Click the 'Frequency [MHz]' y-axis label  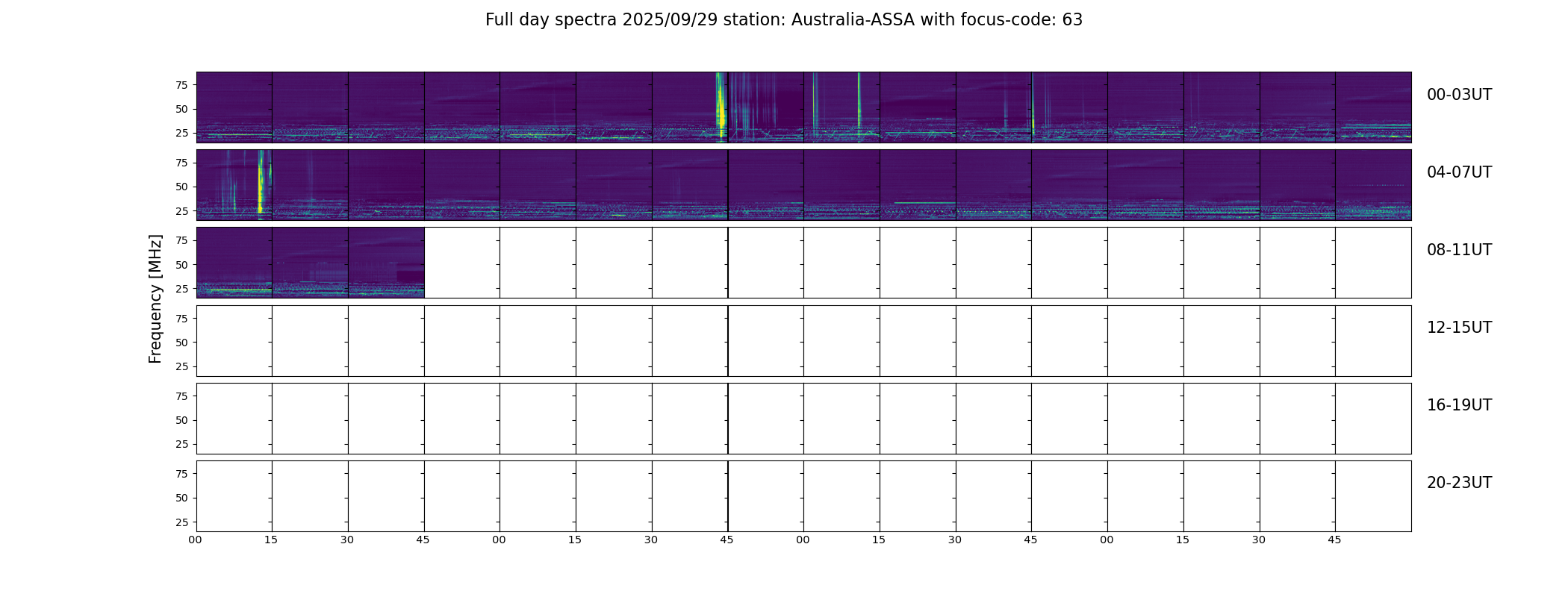[x=155, y=298]
